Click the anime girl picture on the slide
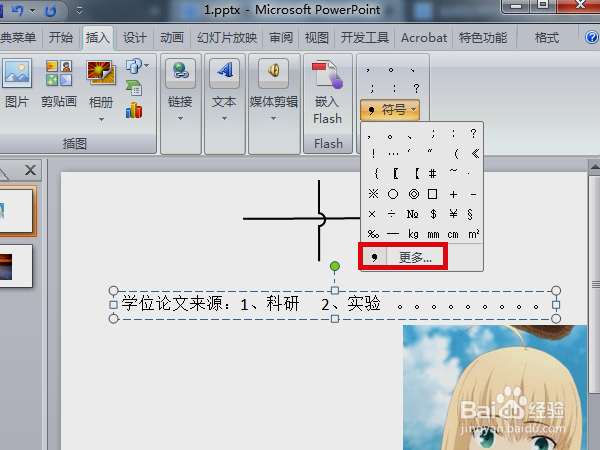 (x=495, y=387)
